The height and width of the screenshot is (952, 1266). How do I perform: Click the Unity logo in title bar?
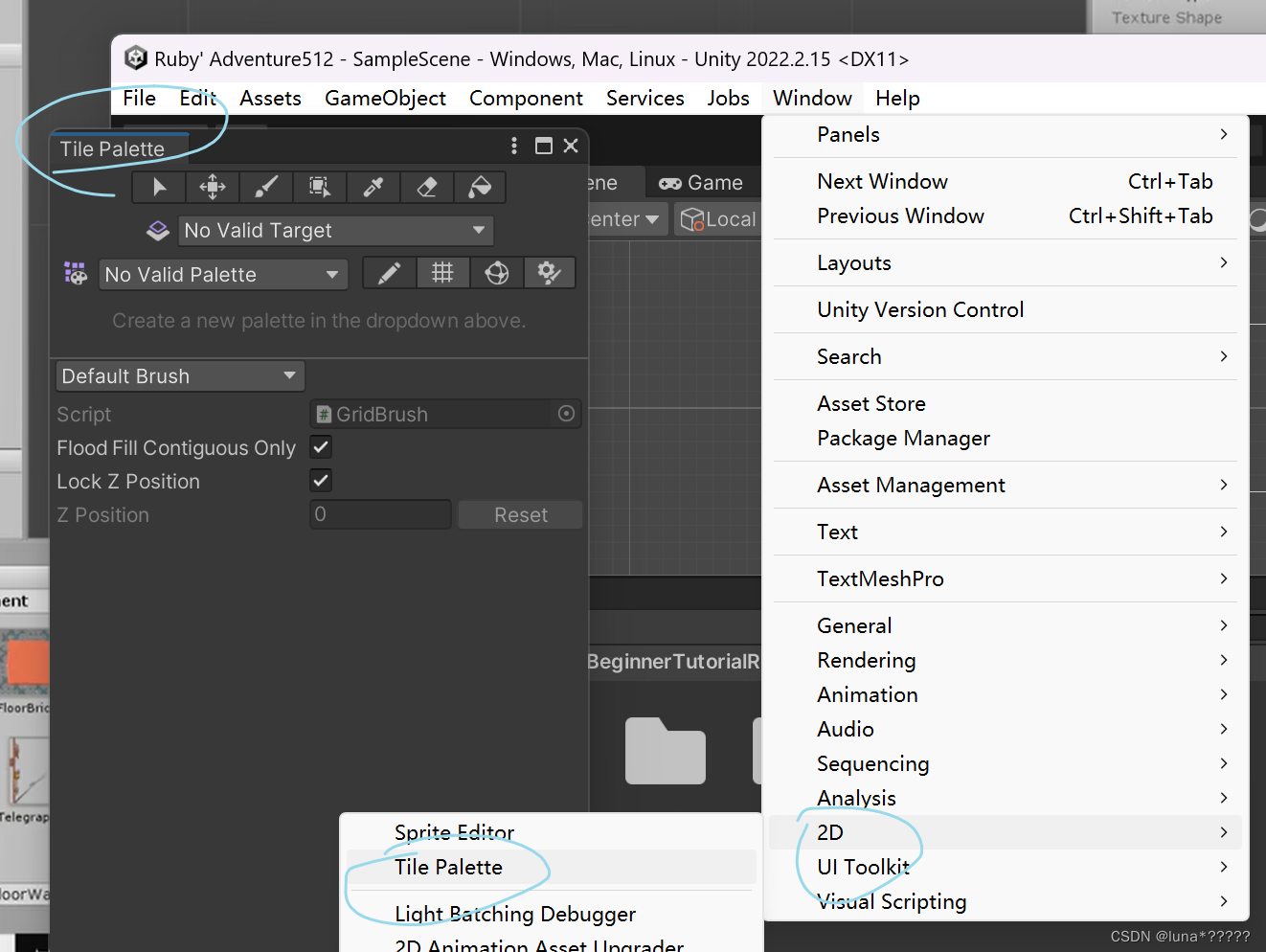pos(136,58)
